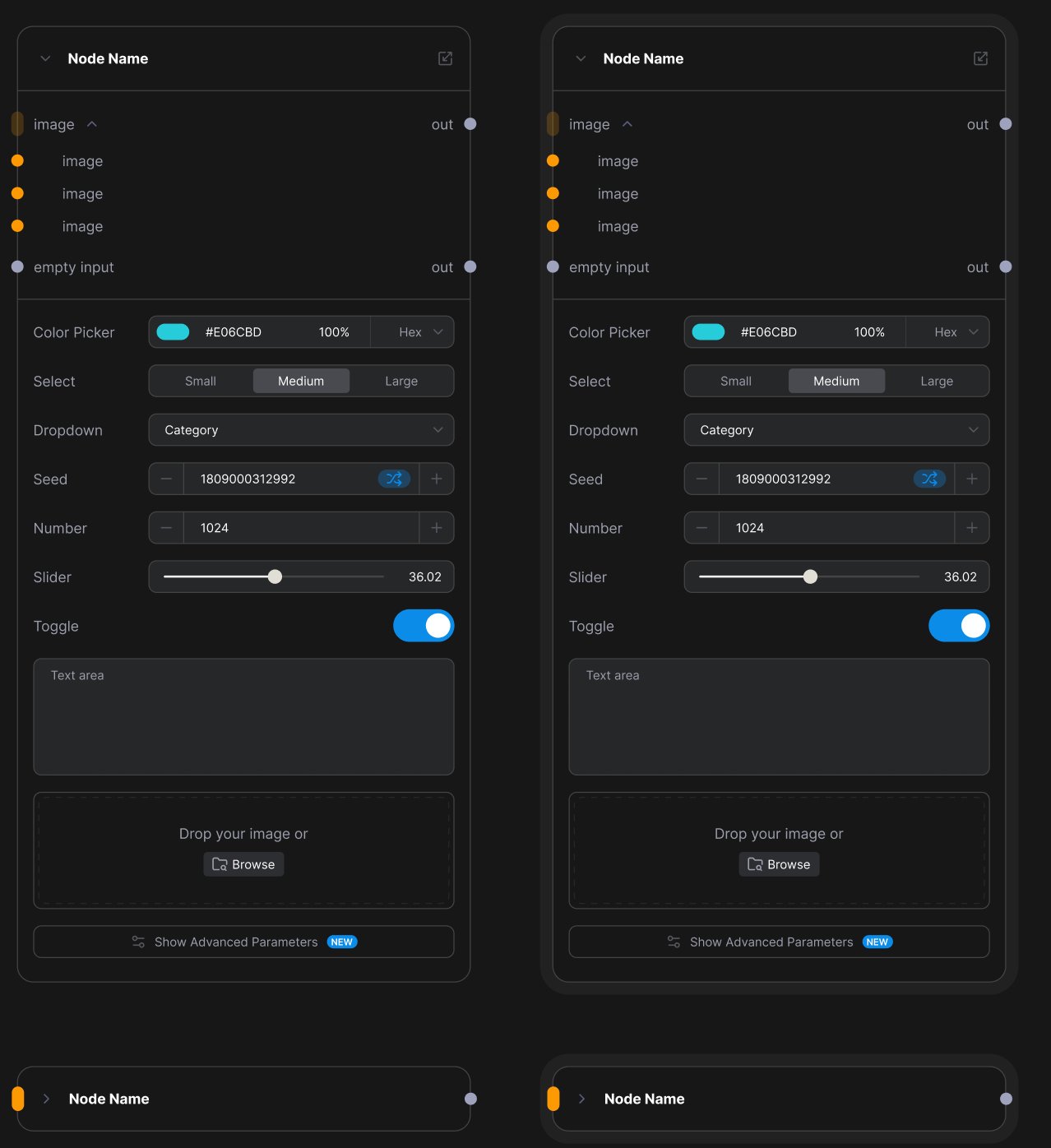Click cyan color swatch in selected node
The width and height of the screenshot is (1051, 1148).
click(x=708, y=332)
